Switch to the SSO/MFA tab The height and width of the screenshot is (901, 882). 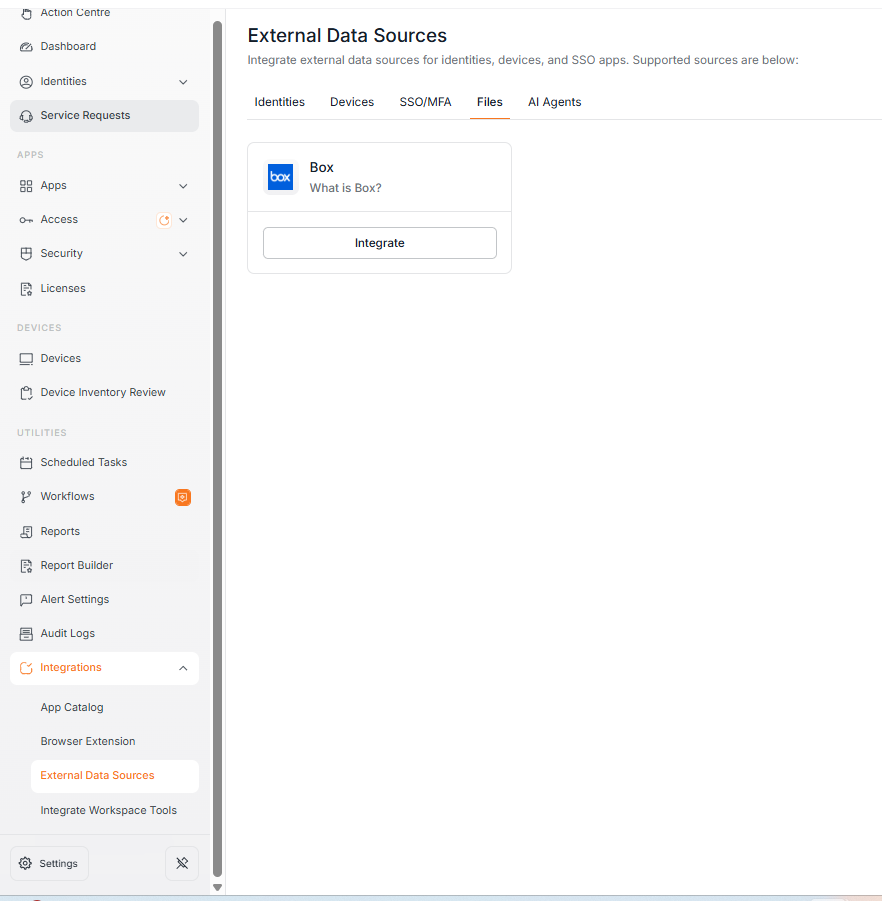(425, 102)
